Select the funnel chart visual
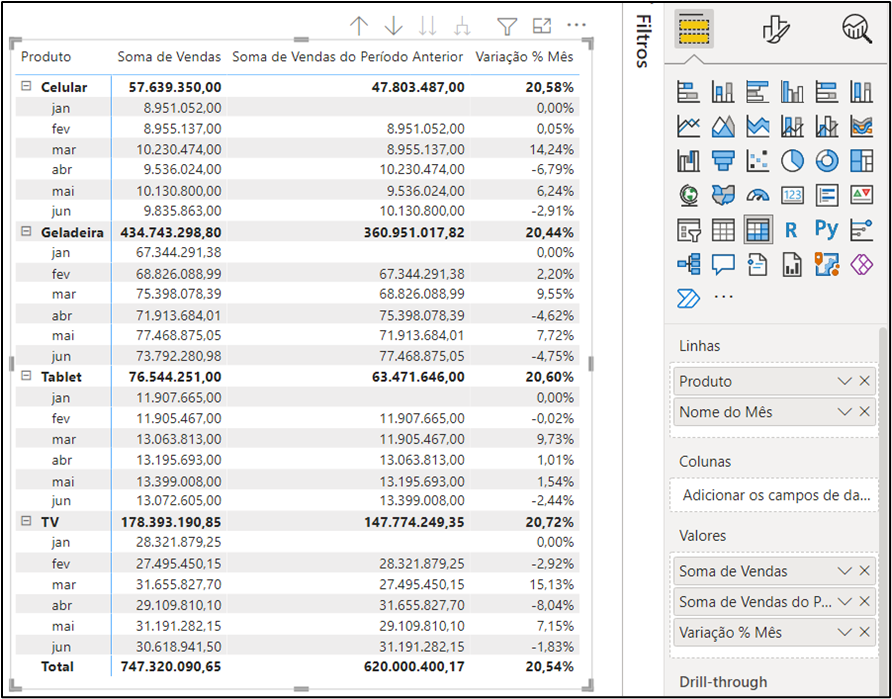Screen dimensions: 892x699 pyautogui.click(x=723, y=162)
